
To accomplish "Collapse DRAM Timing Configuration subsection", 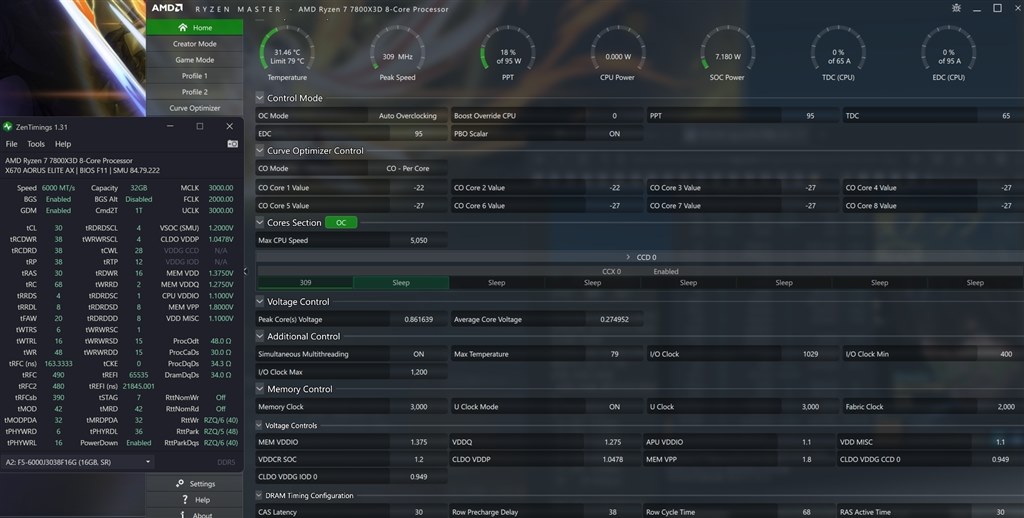I will 259,495.
